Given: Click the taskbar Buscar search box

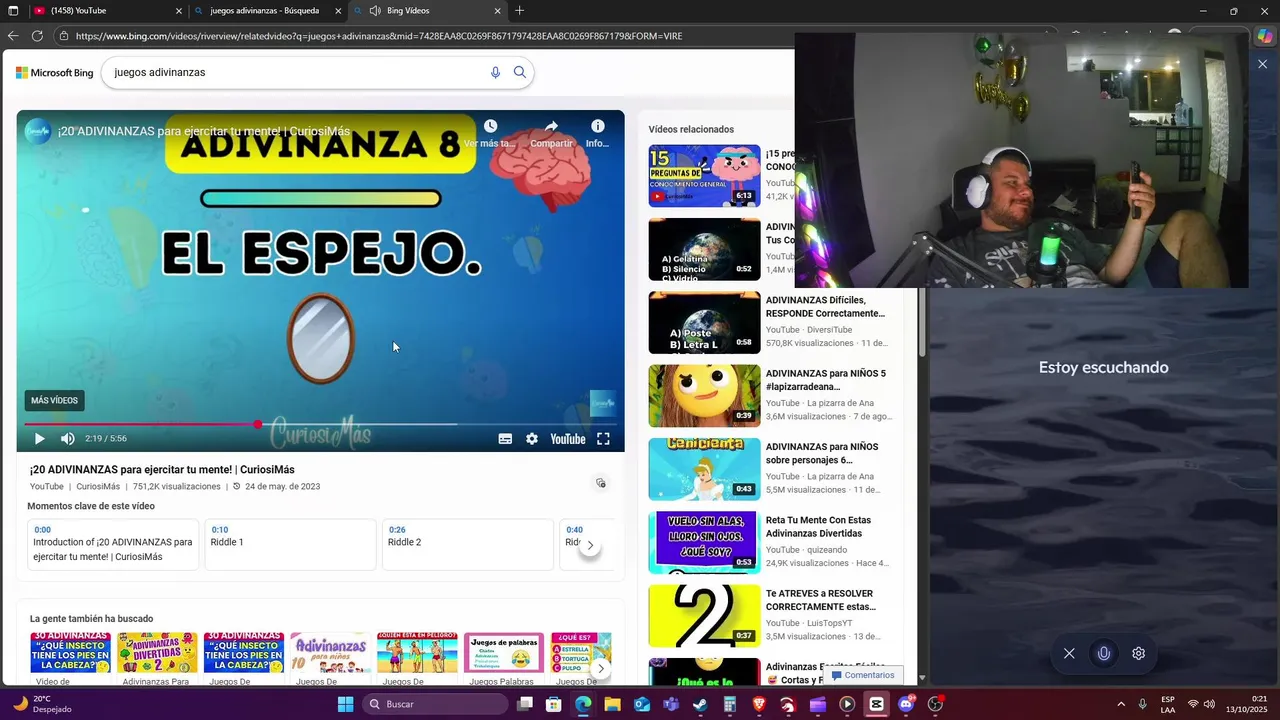Looking at the screenshot, I should 435,704.
